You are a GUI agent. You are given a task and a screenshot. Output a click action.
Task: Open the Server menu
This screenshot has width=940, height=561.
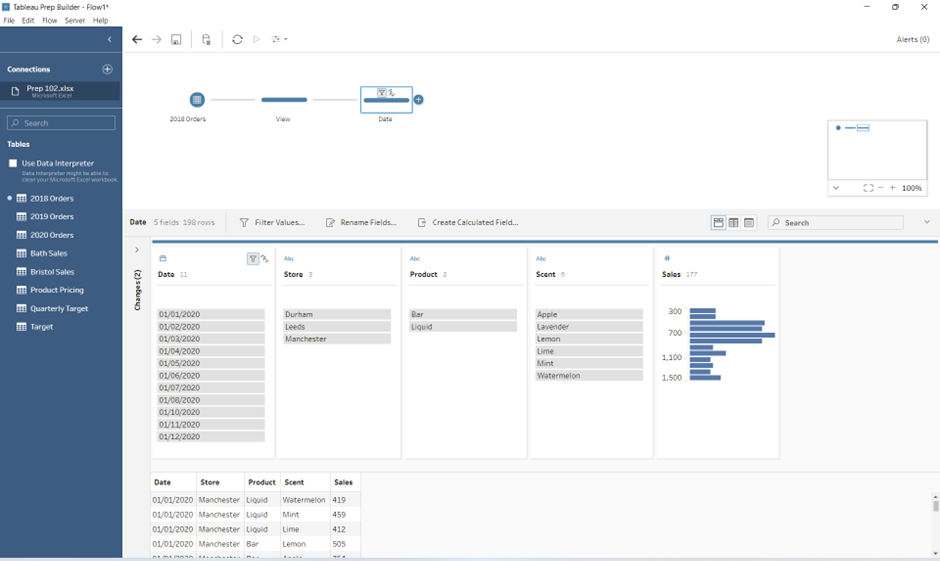(x=75, y=20)
